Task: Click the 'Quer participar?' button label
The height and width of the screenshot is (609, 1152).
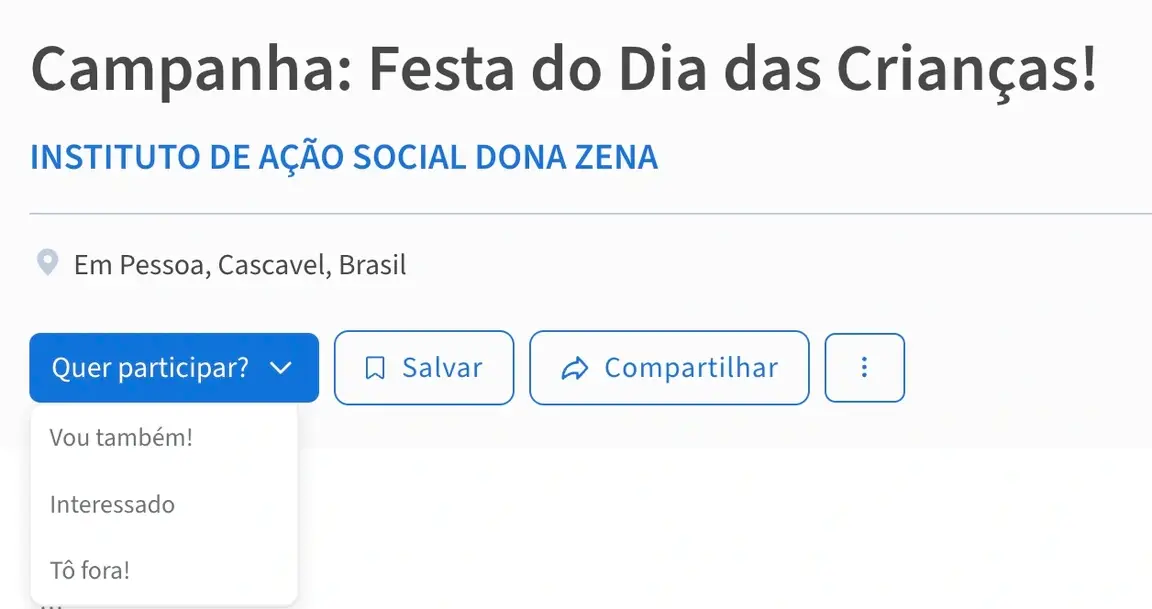Action: pyautogui.click(x=150, y=368)
